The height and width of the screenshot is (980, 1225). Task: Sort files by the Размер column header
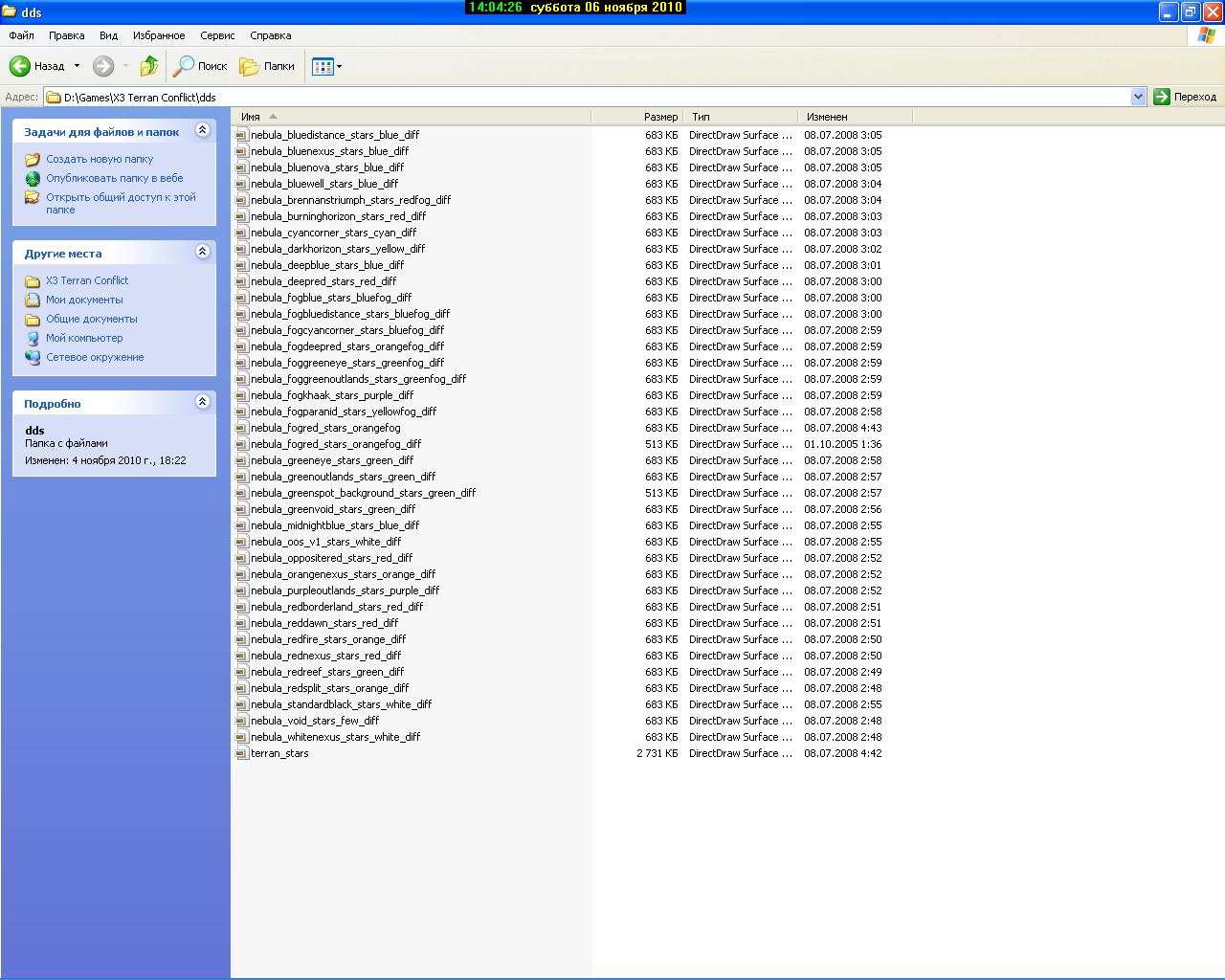pyautogui.click(x=636, y=117)
